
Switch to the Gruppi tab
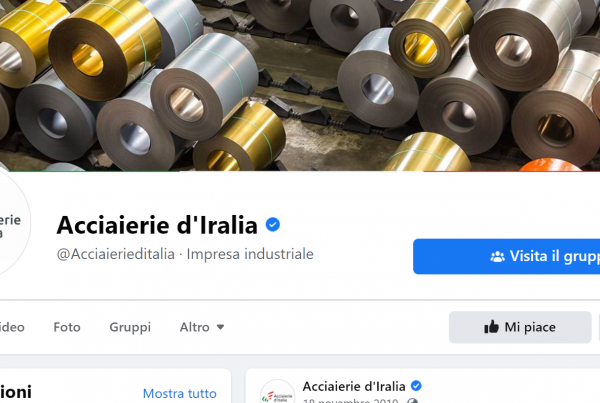point(130,327)
